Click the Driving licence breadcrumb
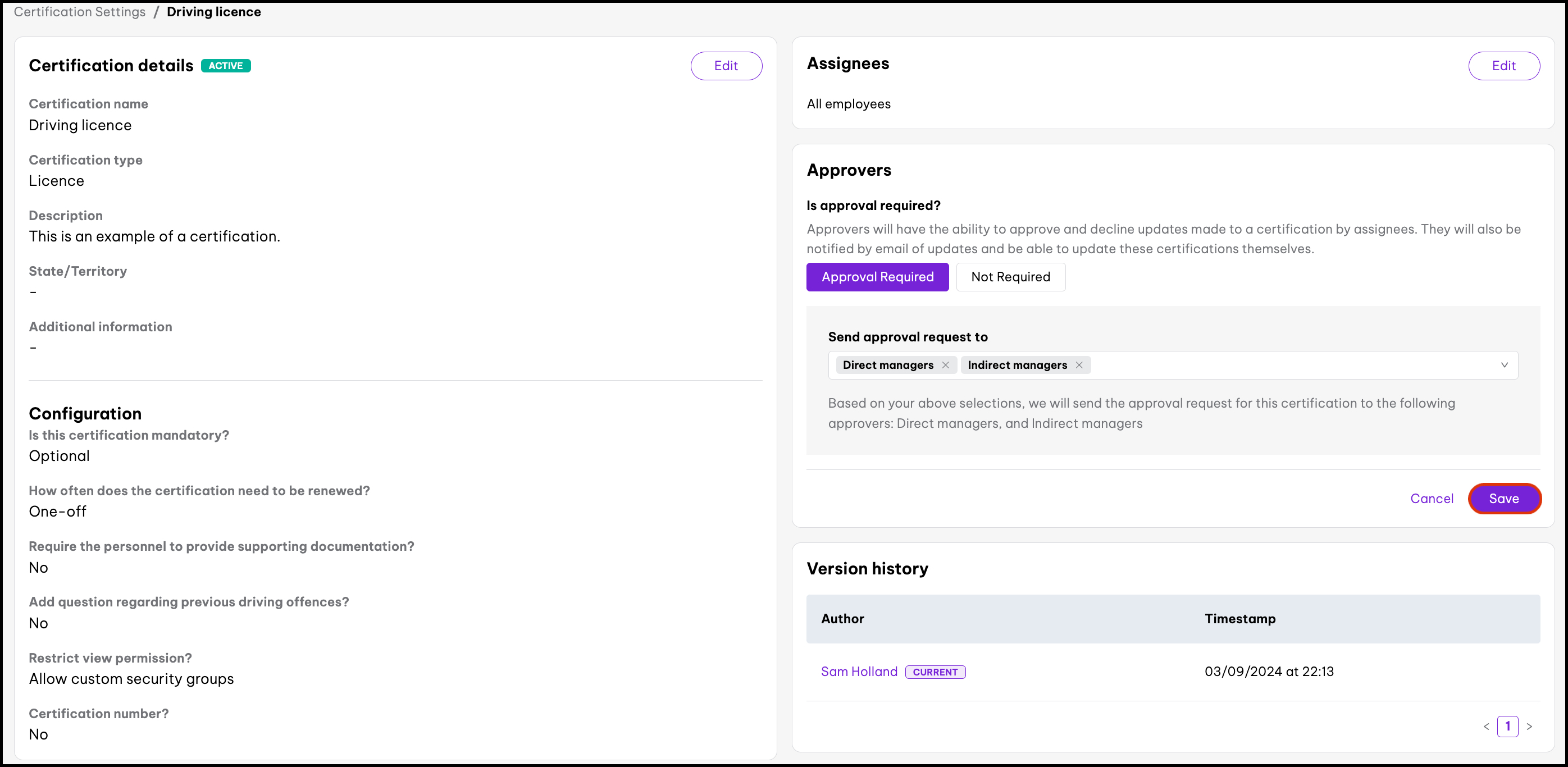The image size is (1568, 767). coord(213,12)
